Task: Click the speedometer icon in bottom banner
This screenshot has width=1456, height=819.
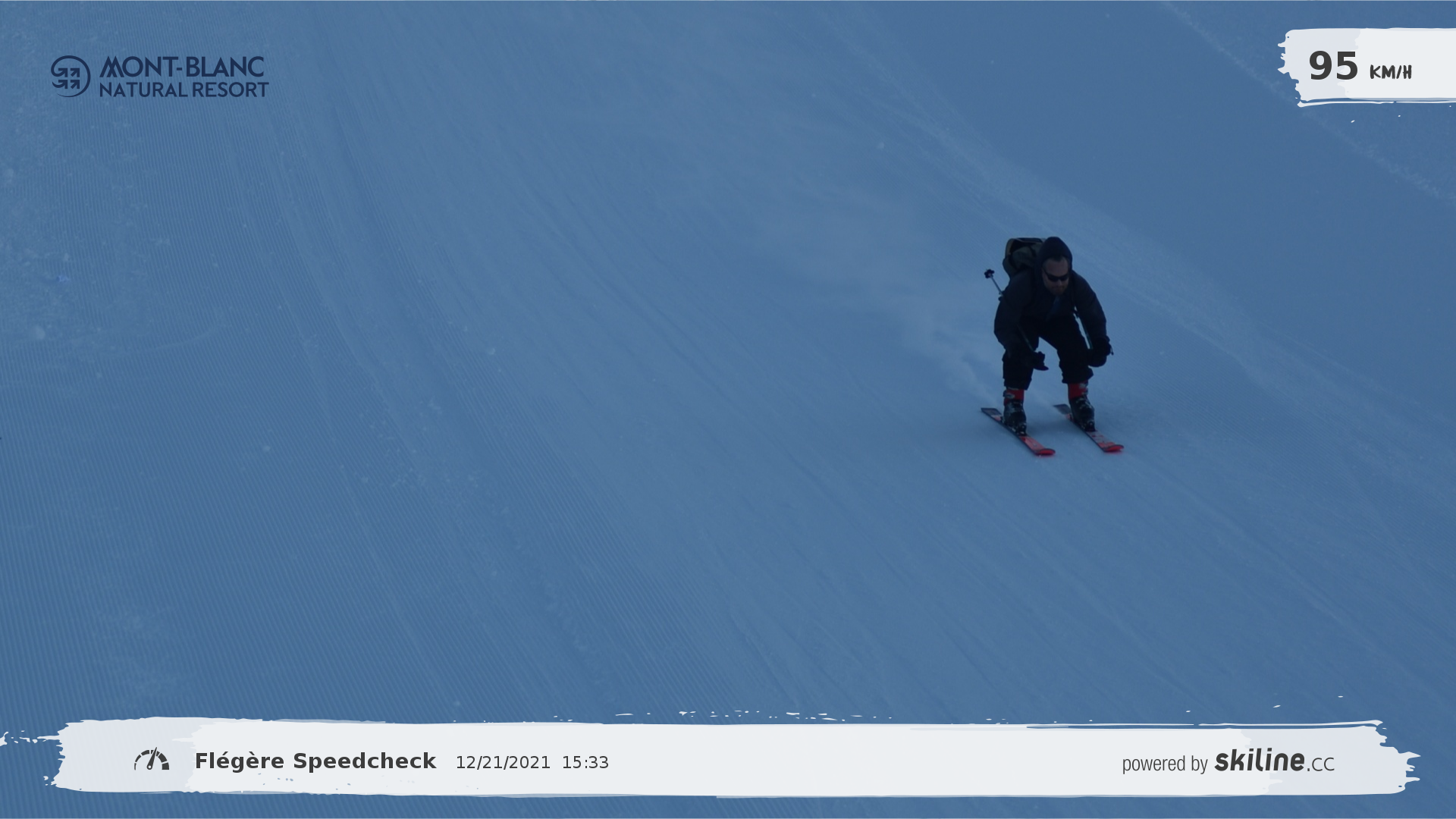Action: (x=152, y=760)
